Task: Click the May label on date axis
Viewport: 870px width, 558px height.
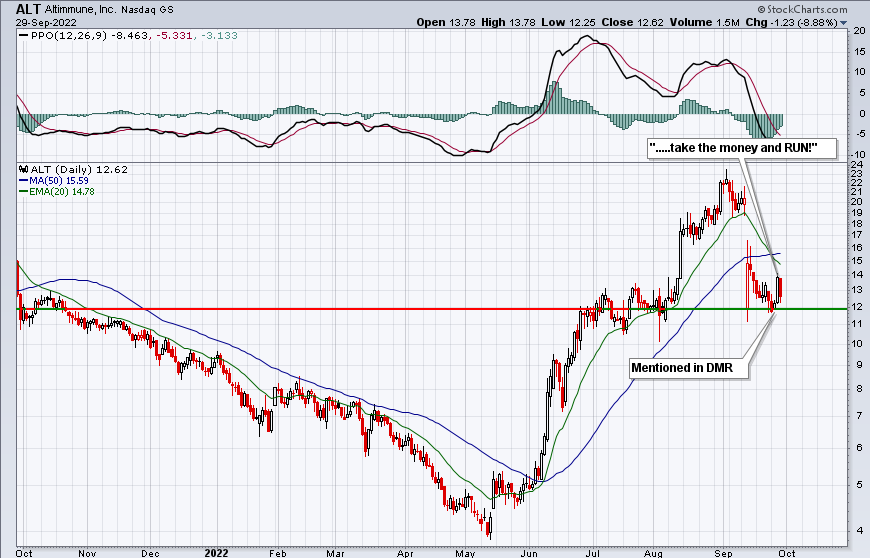Action: [x=465, y=553]
